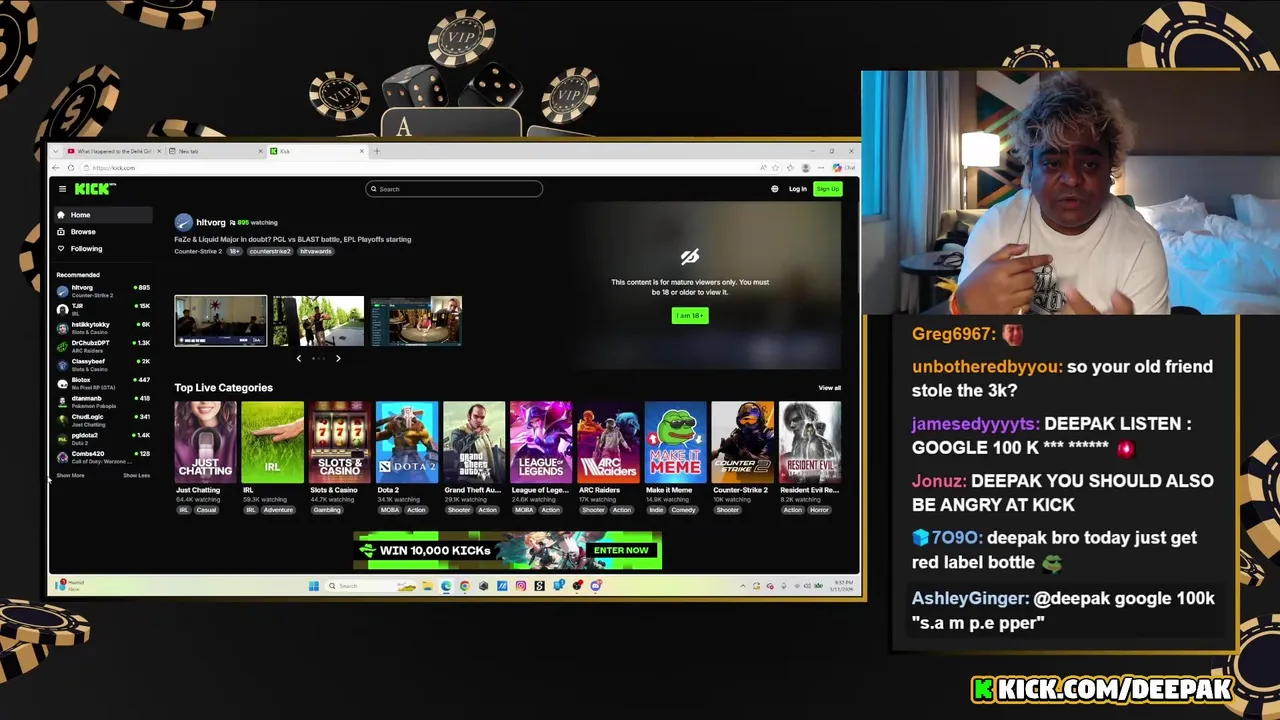Open pgldota2 recommended channel
1280x720 pixels.
(x=103, y=439)
